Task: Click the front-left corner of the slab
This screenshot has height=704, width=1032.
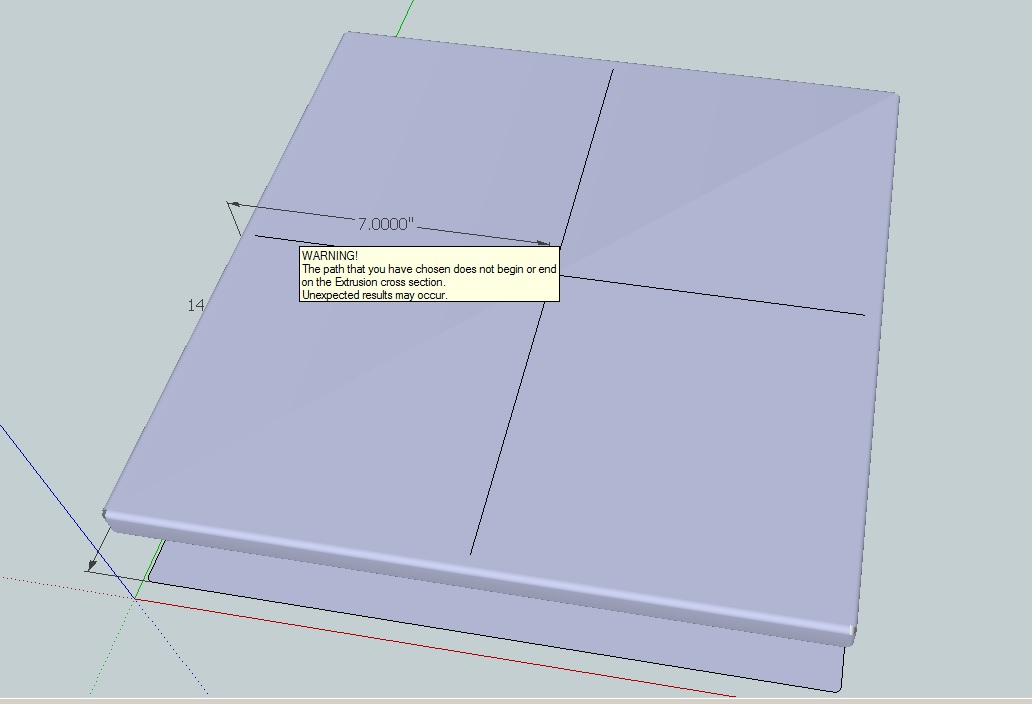Action: pos(105,515)
